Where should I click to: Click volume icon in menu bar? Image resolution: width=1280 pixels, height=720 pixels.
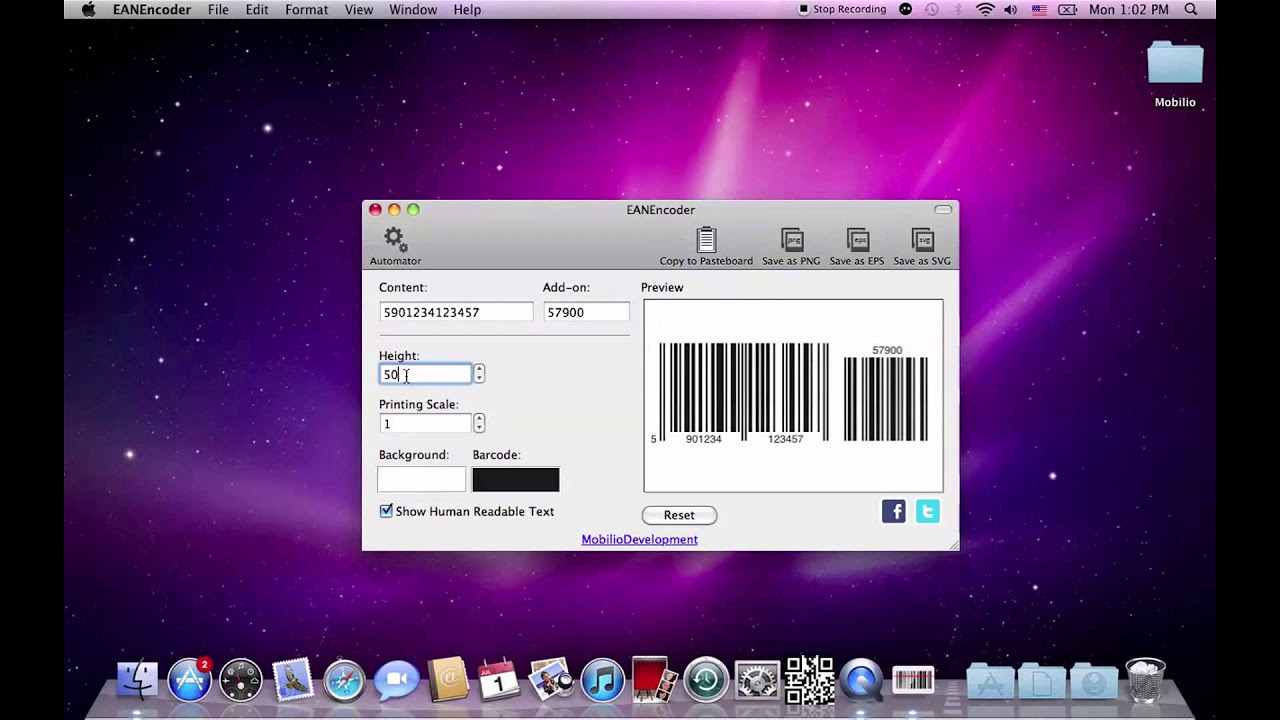point(1011,9)
